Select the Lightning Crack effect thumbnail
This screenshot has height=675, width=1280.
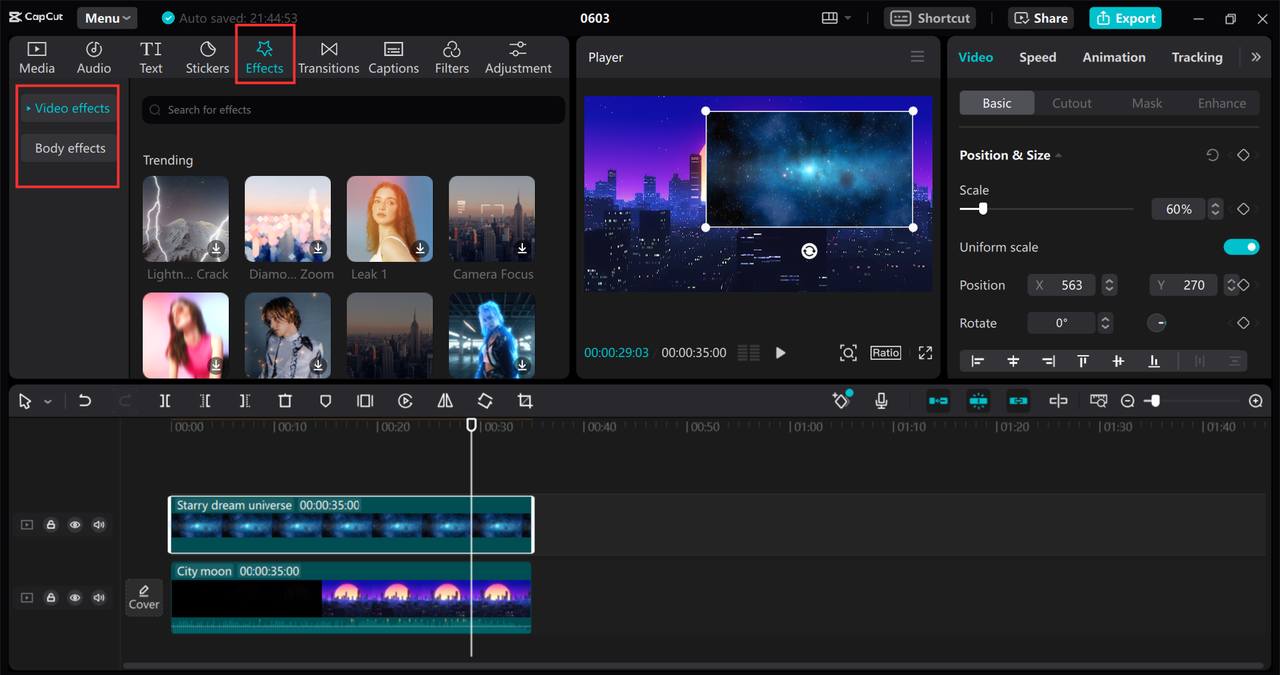186,219
